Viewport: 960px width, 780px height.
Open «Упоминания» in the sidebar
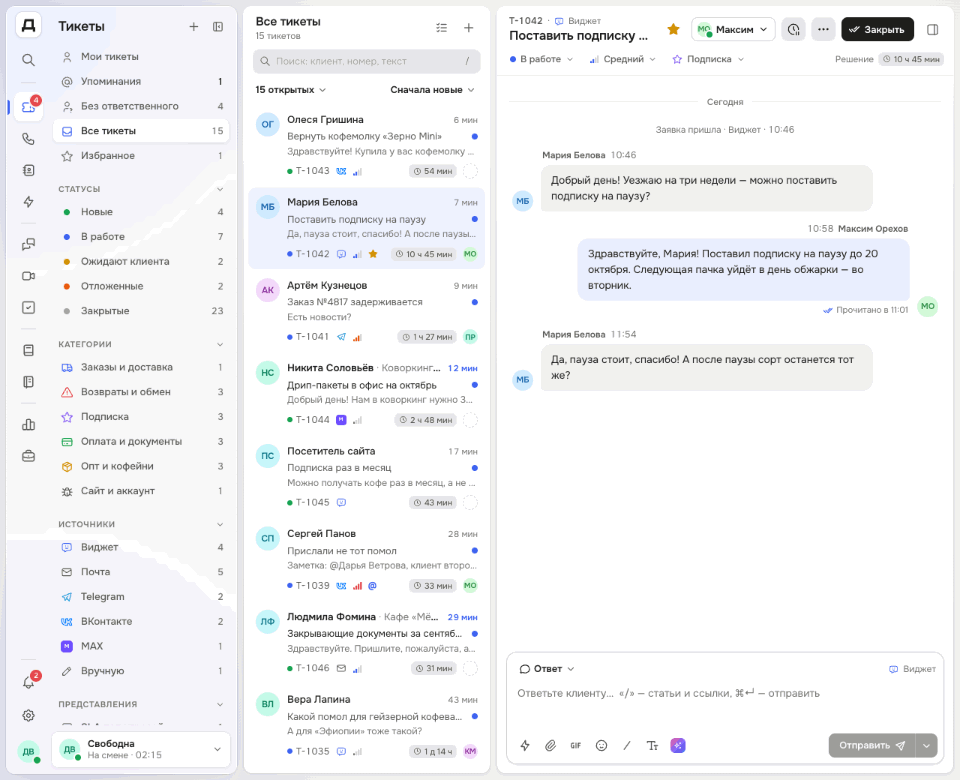tap(141, 81)
